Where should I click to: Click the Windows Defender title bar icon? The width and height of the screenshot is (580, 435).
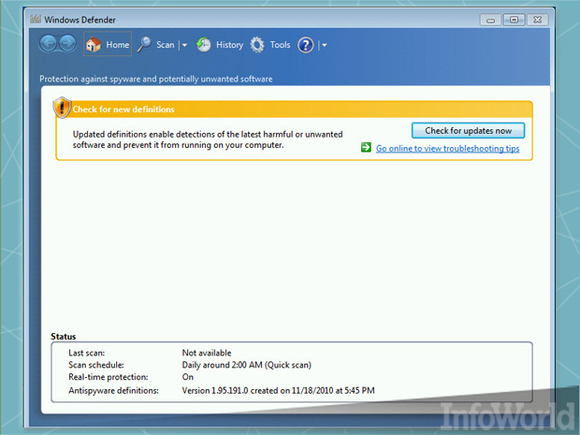coord(35,19)
